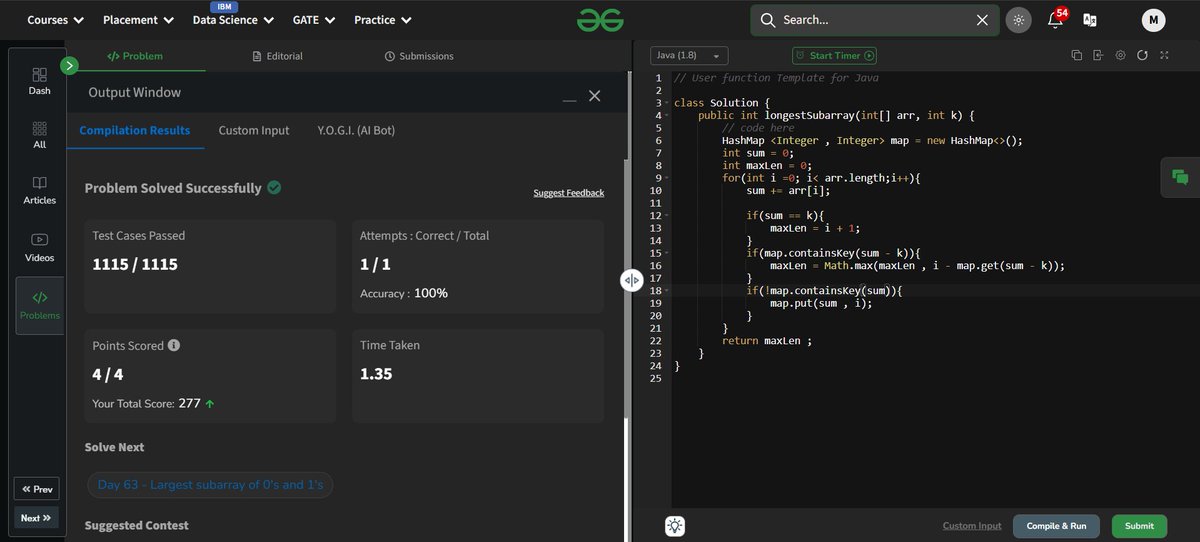Screen dimensions: 1200x542
Task: Click into the Search field
Action: tap(875, 20)
